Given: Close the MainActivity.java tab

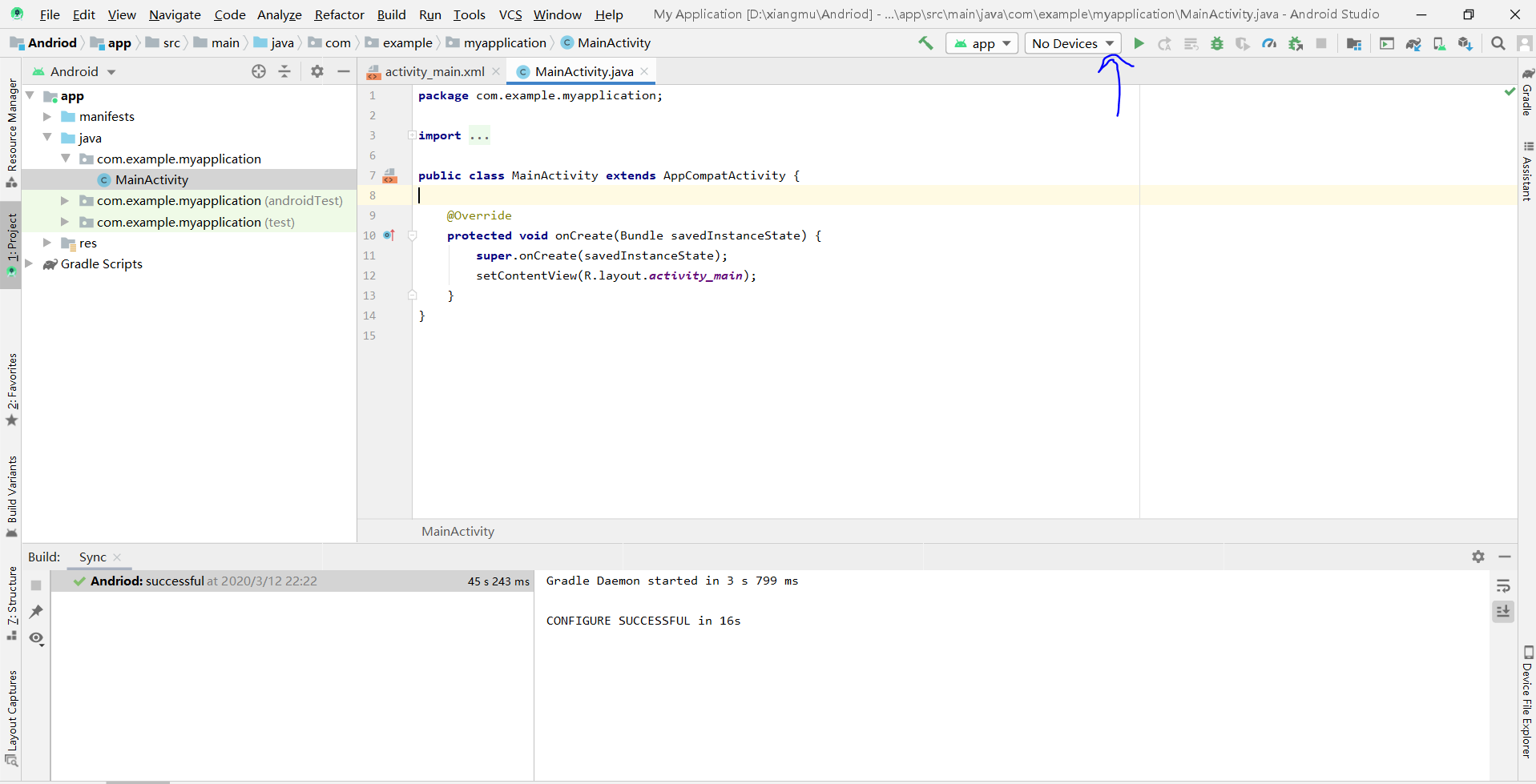Looking at the screenshot, I should [x=644, y=71].
